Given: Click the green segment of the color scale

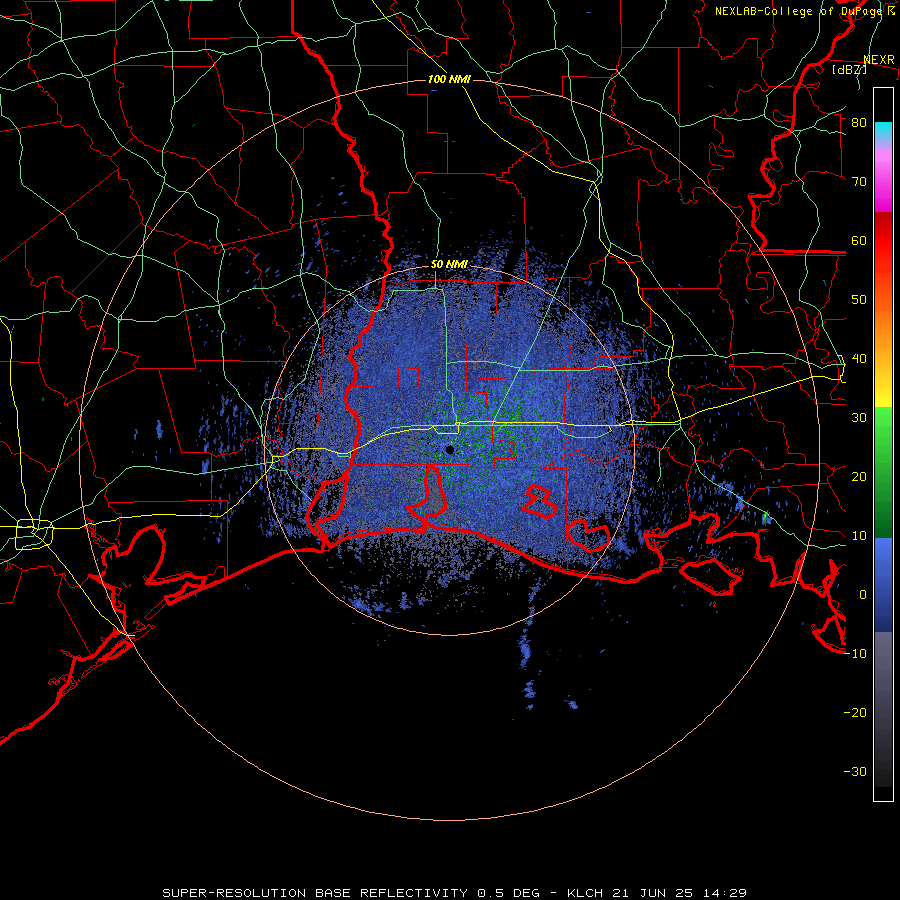Looking at the screenshot, I should pos(883,472).
